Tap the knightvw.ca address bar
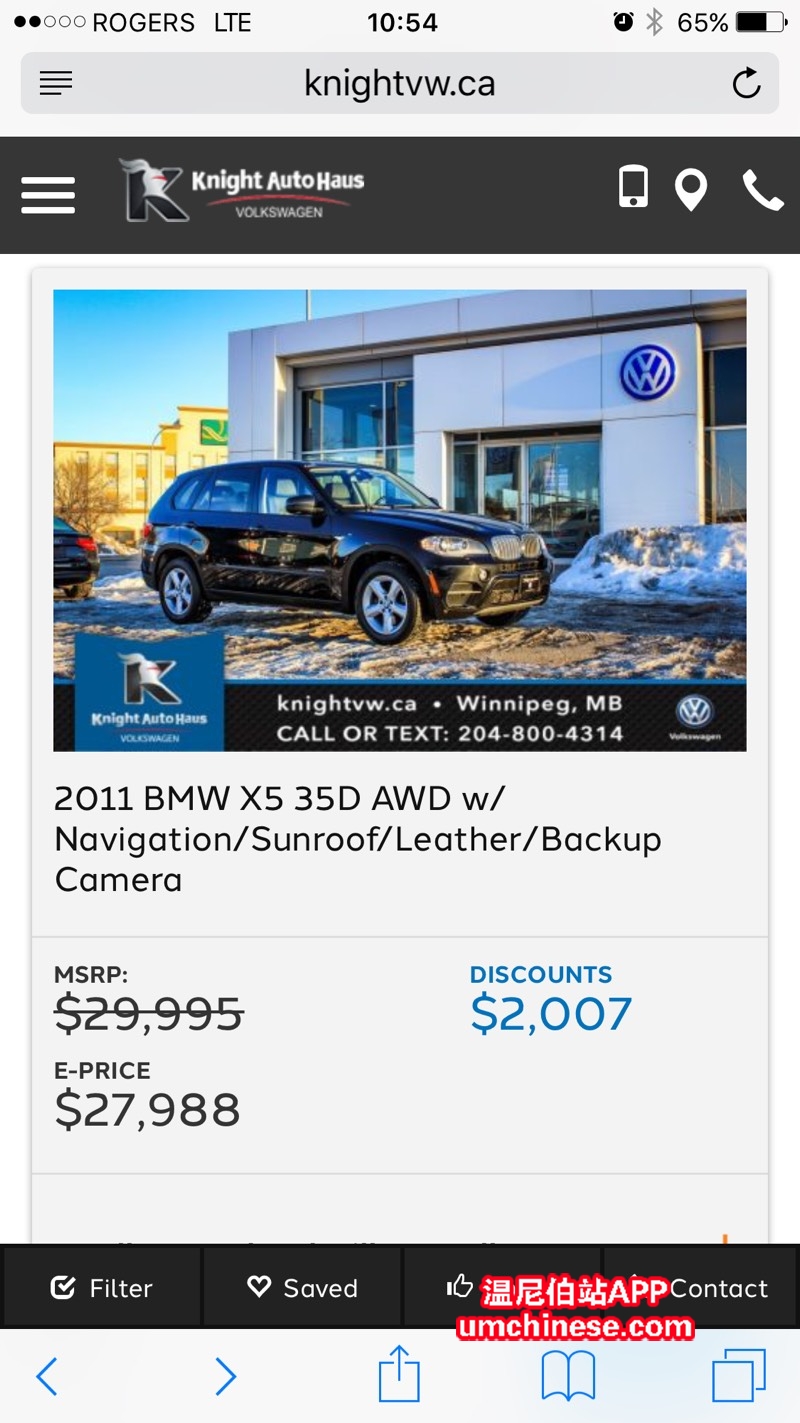The width and height of the screenshot is (800, 1423). (x=400, y=84)
